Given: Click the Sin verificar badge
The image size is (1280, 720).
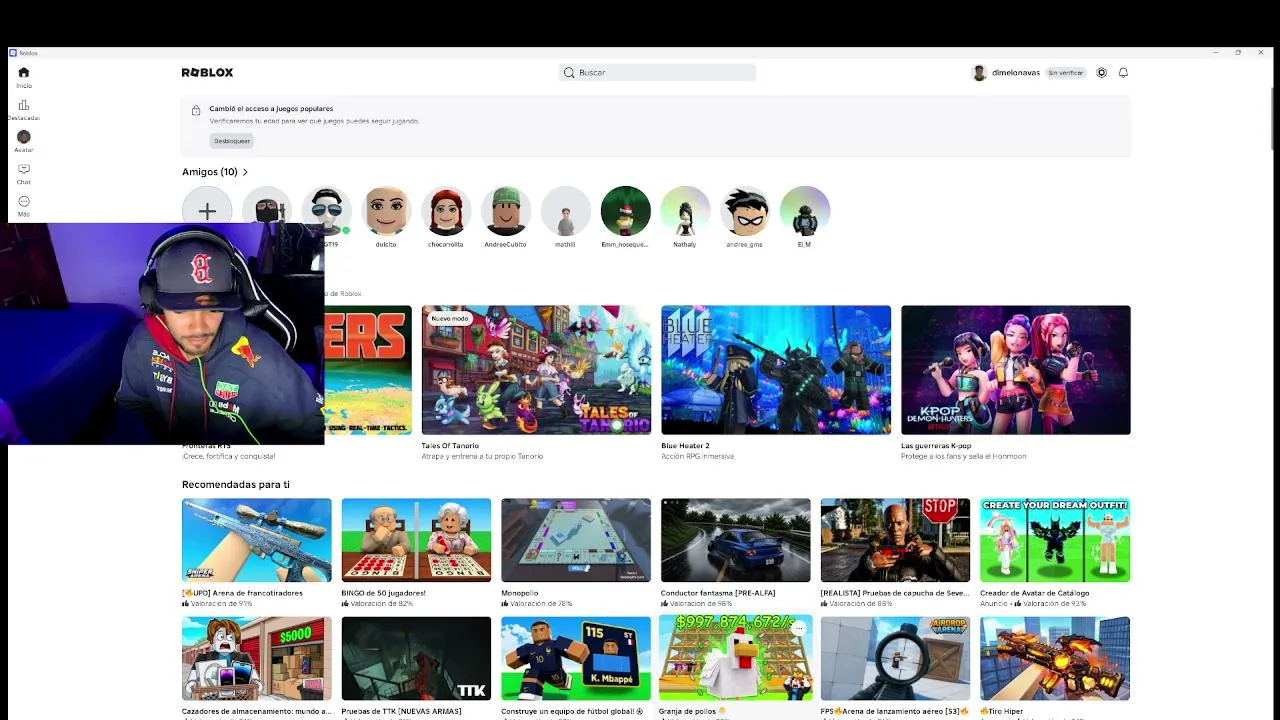Looking at the screenshot, I should (x=1065, y=73).
